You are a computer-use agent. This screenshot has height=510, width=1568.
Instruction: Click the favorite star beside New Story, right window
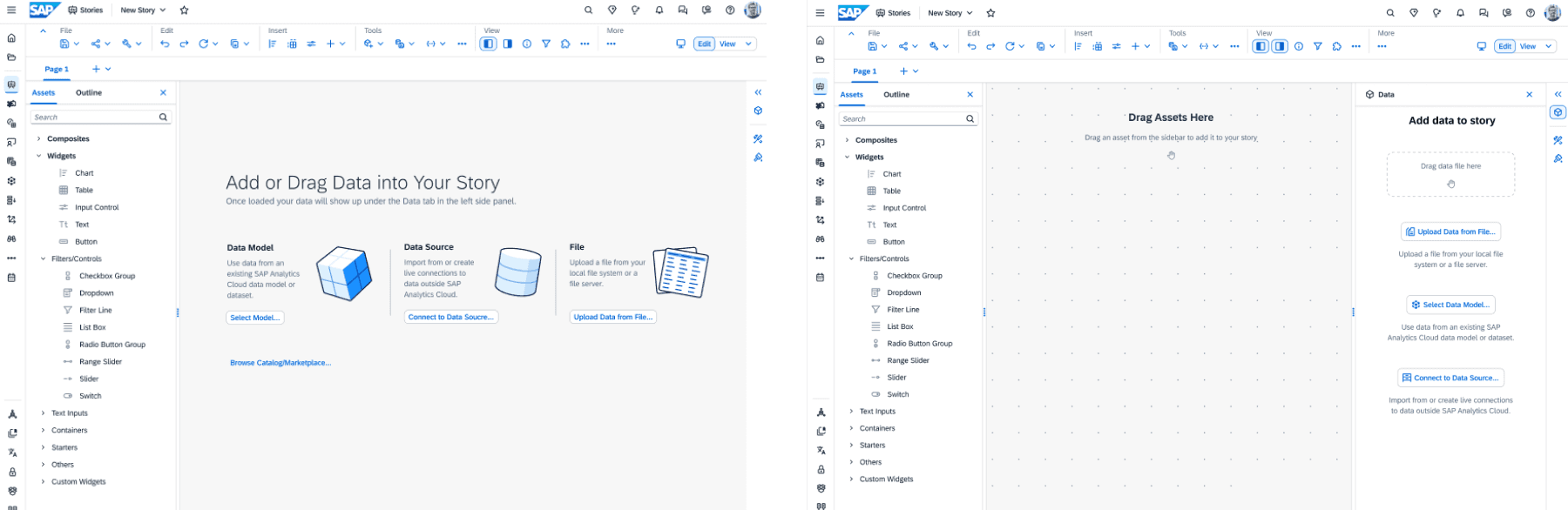(x=990, y=13)
